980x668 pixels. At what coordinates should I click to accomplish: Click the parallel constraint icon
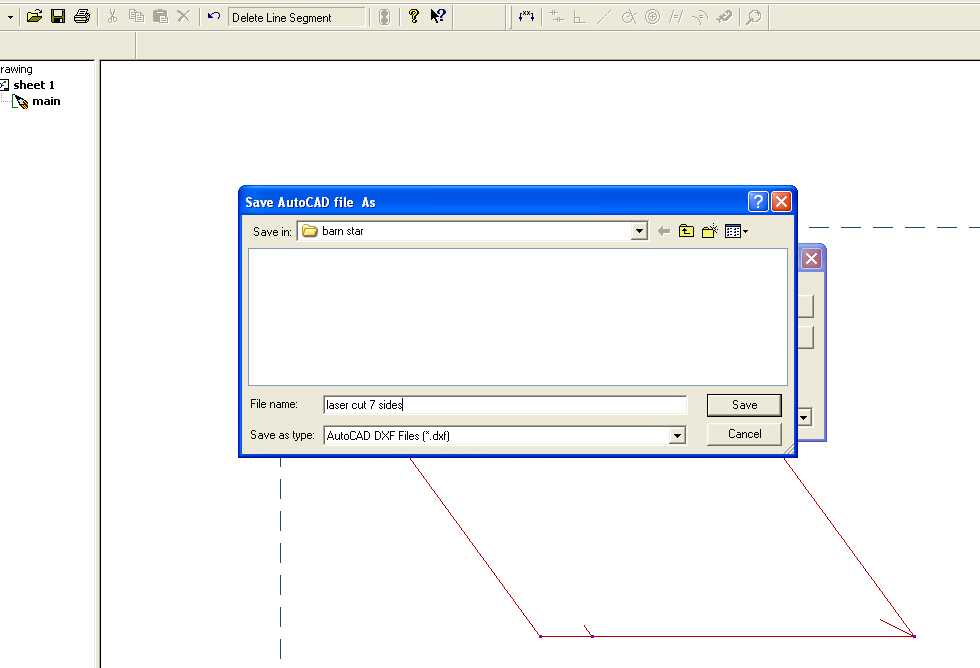tap(676, 17)
